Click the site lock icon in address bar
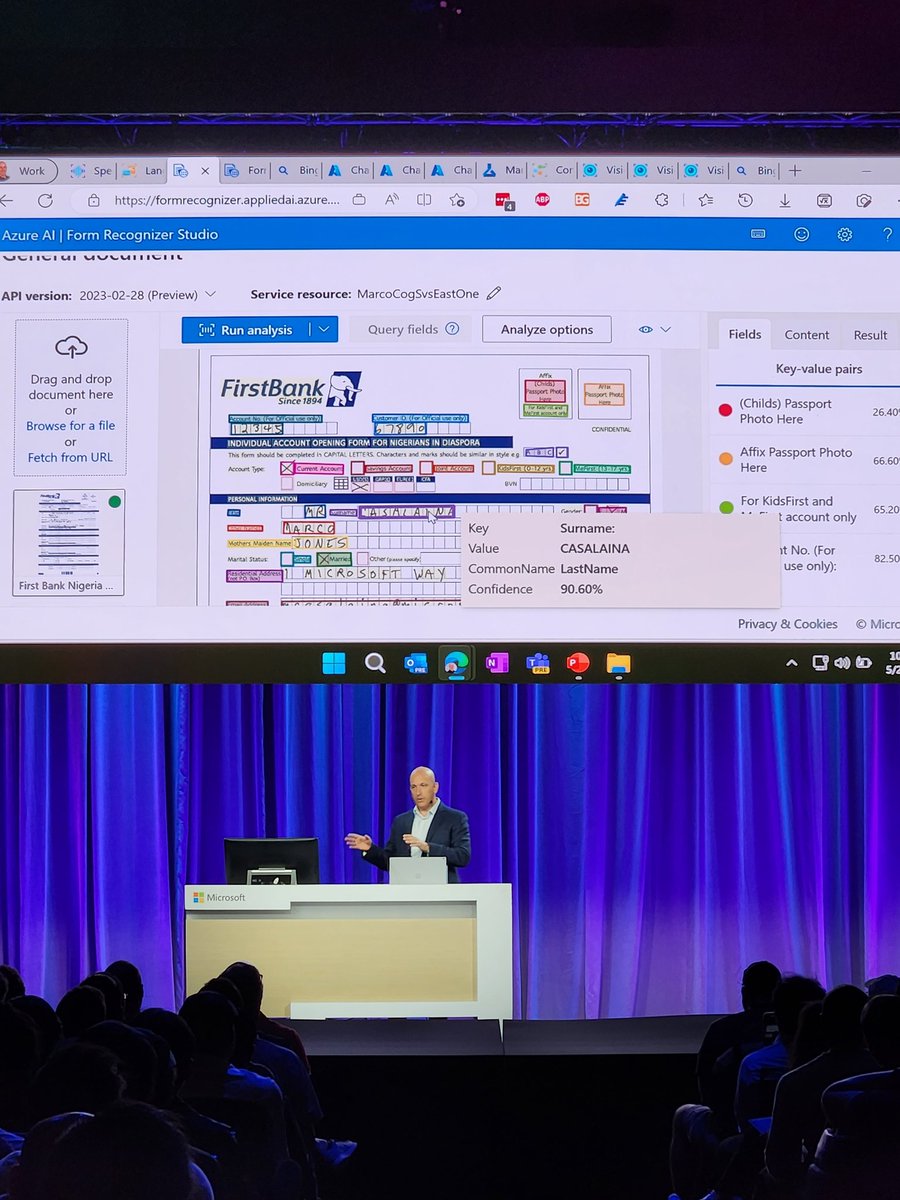 click(93, 200)
